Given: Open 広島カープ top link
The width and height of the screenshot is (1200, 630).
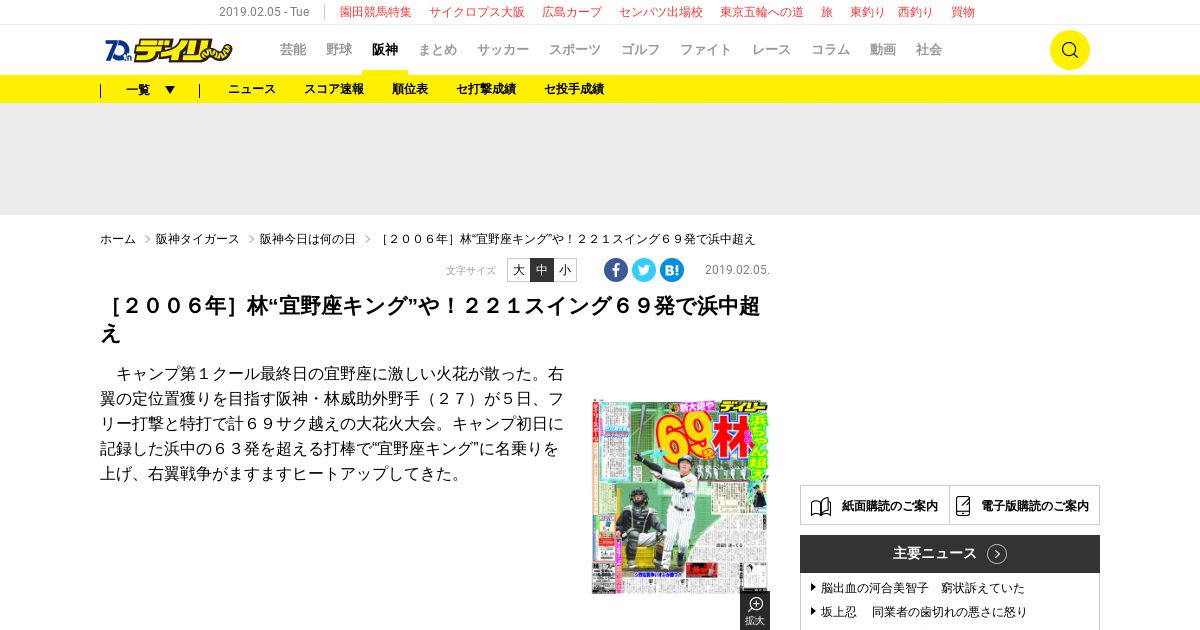Looking at the screenshot, I should [572, 12].
